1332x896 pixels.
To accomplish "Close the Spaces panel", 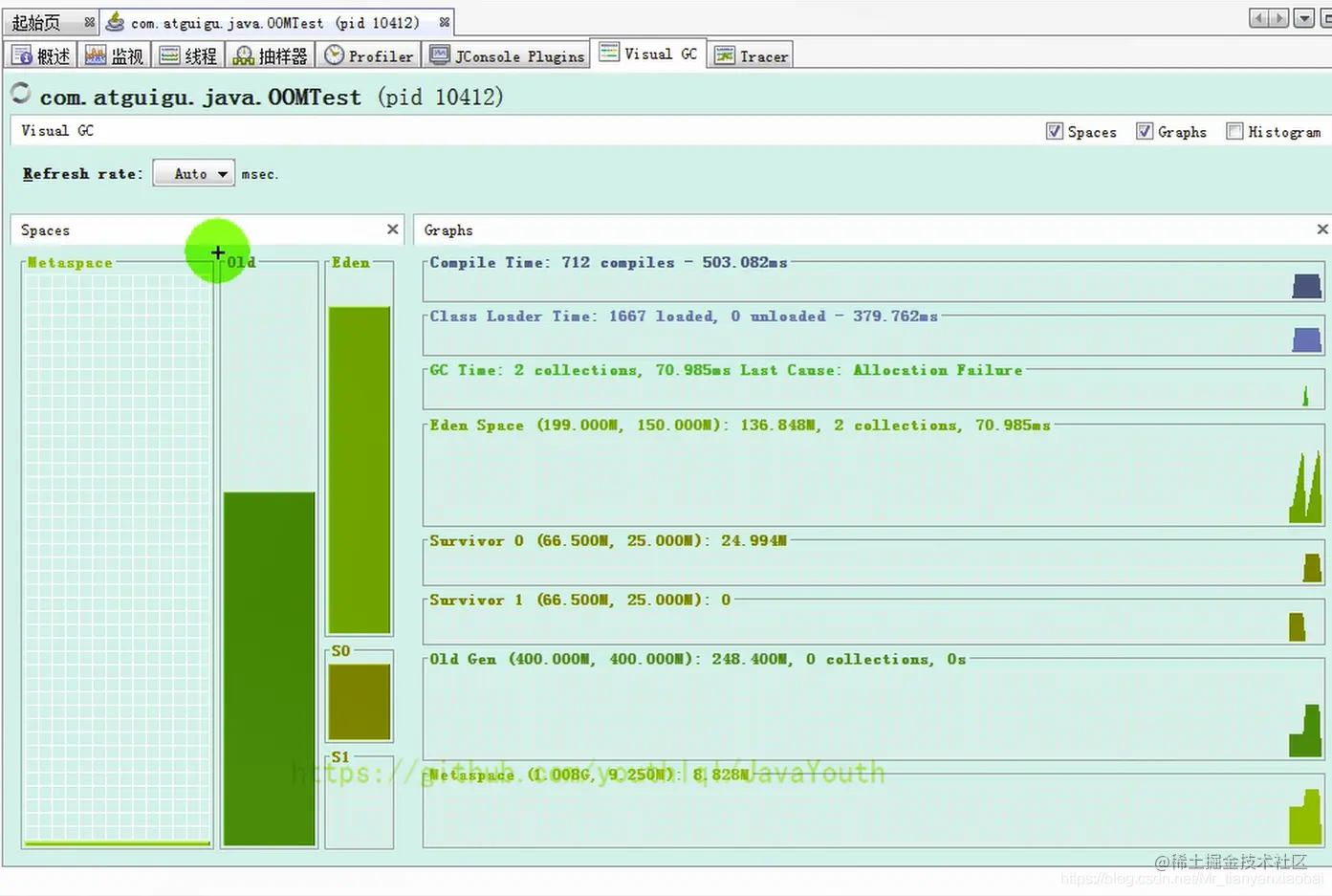I will [392, 229].
